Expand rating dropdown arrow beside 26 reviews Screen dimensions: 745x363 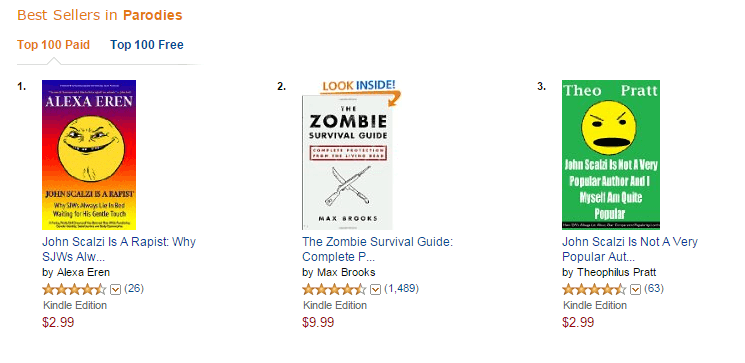click(115, 289)
